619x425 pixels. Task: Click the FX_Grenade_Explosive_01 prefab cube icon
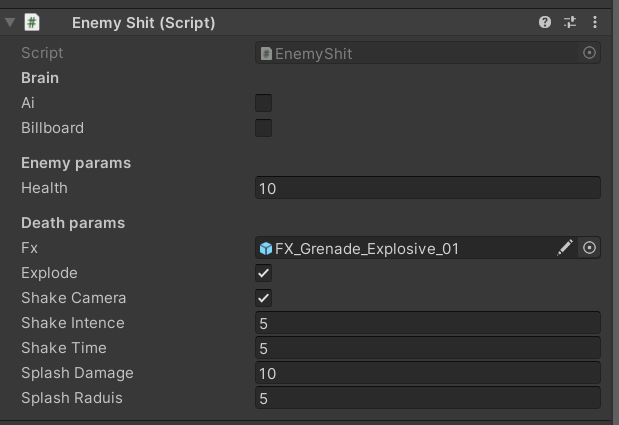(x=266, y=249)
